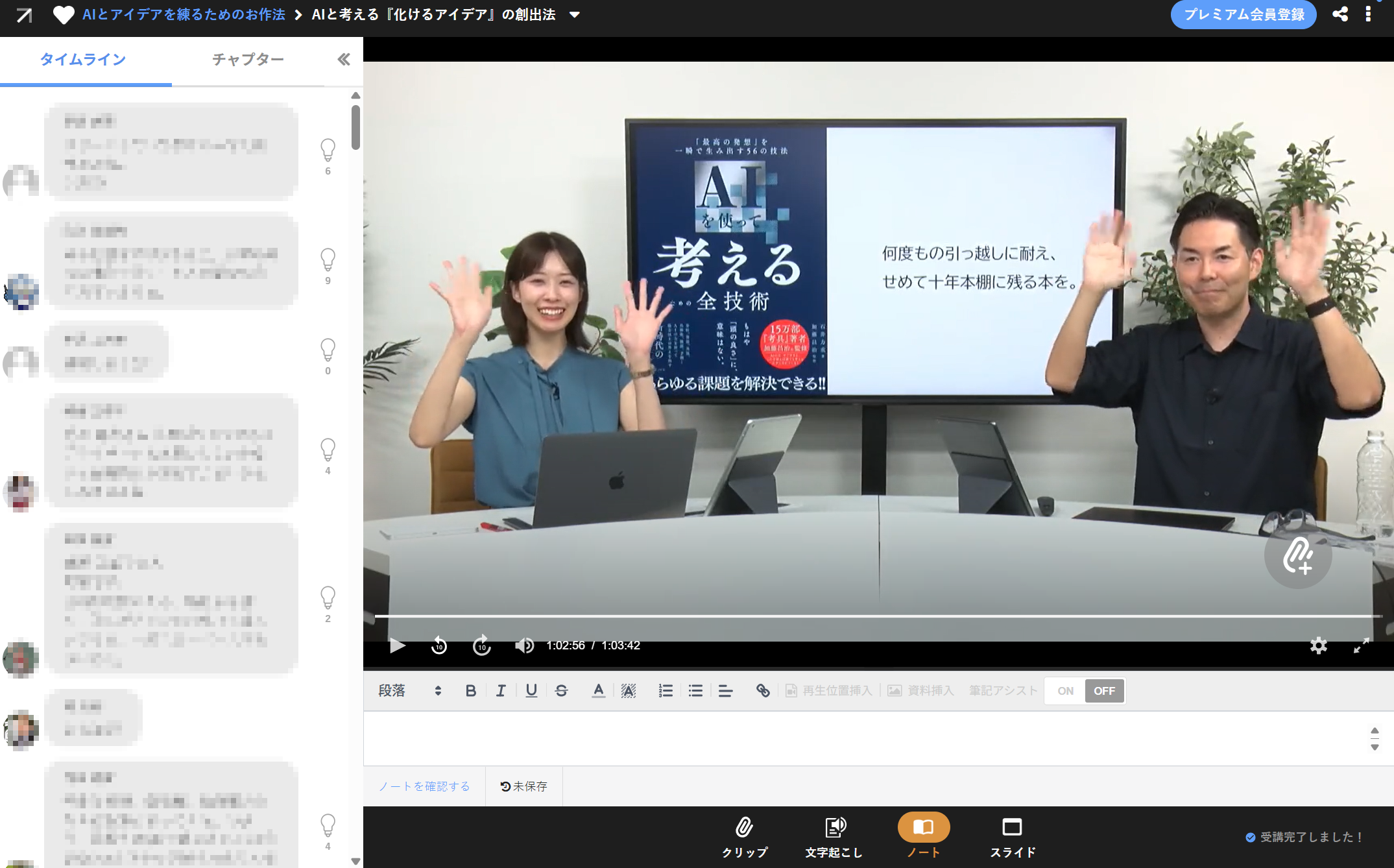This screenshot has height=868, width=1394.
Task: Open the three-dot more options menu
Action: [x=1368, y=14]
